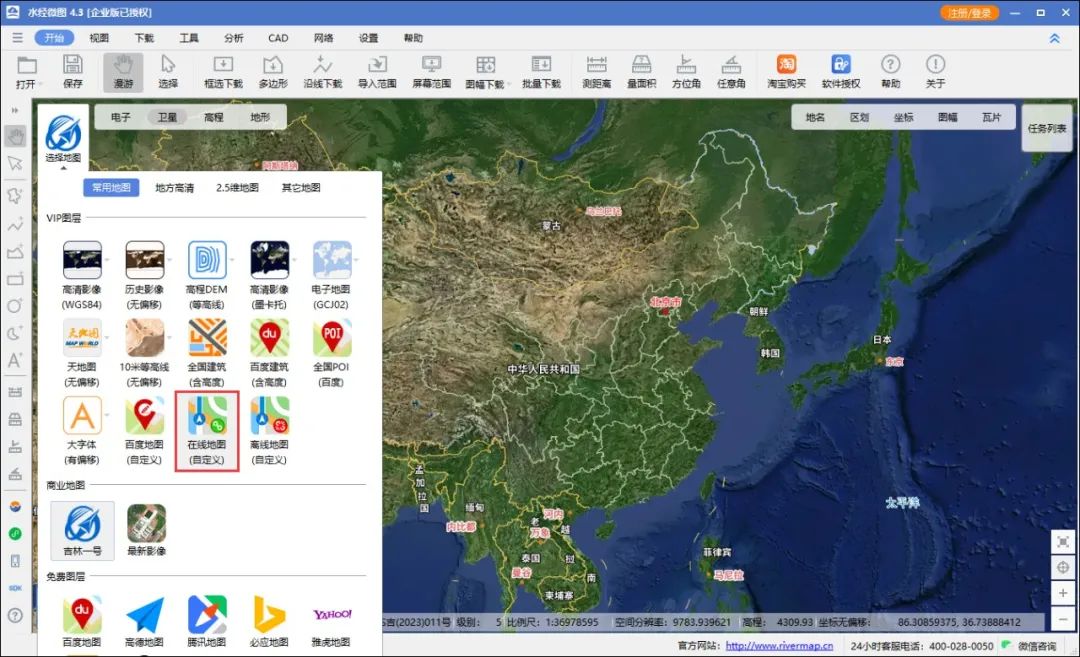Open the 视图 menu
Screen dimensions: 1080x657
[99, 38]
